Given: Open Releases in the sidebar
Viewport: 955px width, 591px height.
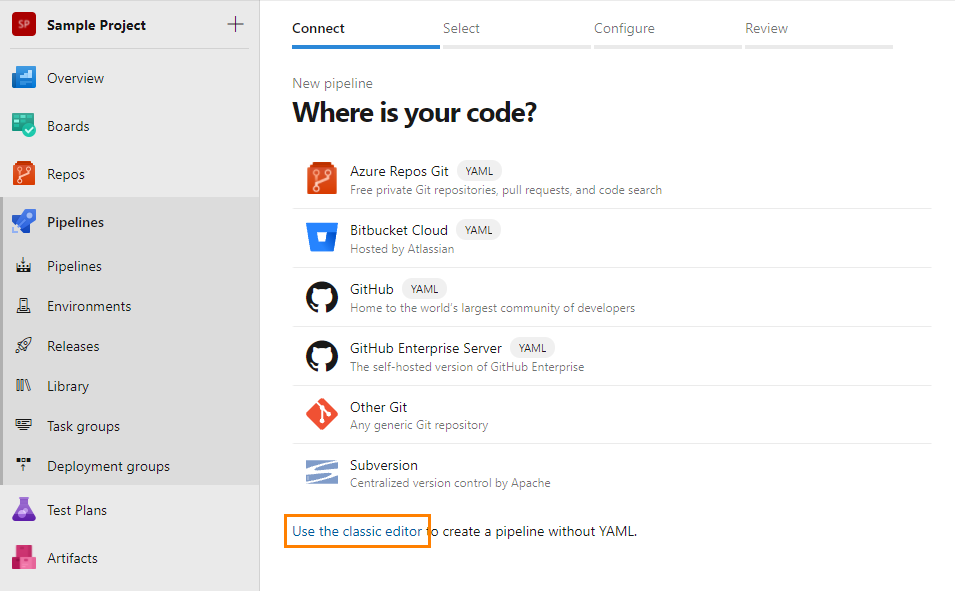Looking at the screenshot, I should click(75, 346).
